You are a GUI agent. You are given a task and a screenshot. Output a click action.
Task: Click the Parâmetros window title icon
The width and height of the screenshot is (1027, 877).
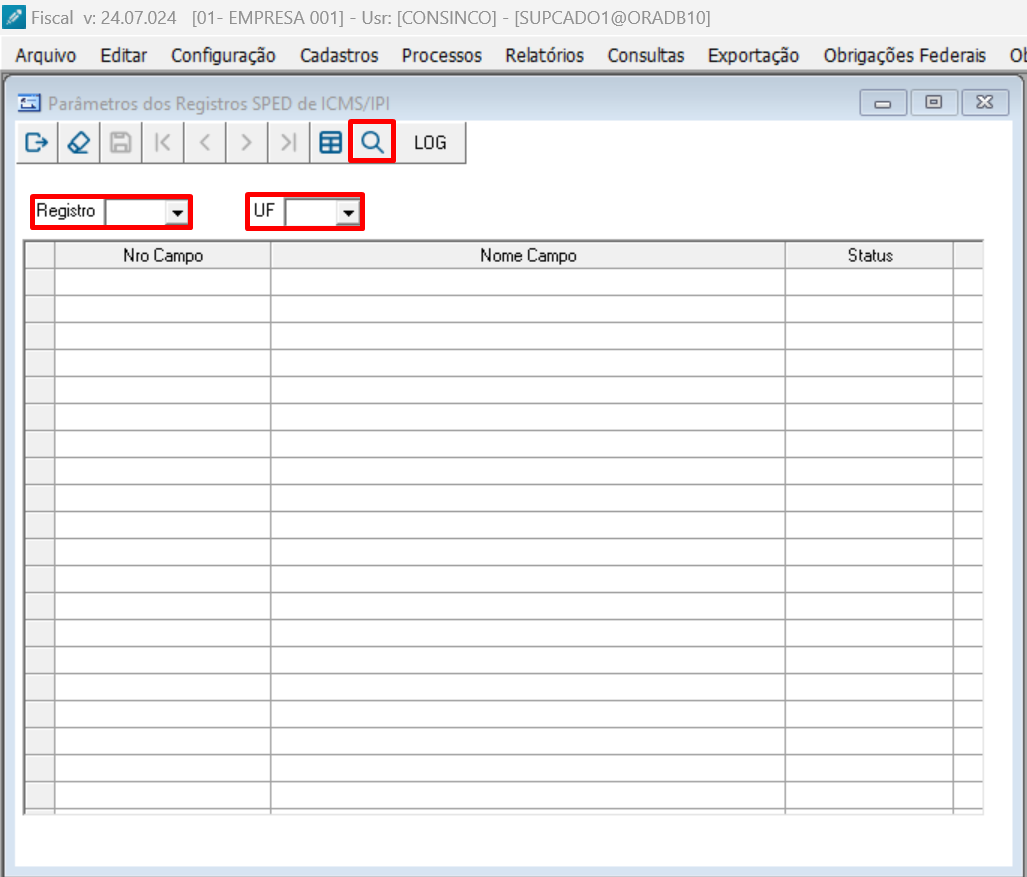coord(29,103)
